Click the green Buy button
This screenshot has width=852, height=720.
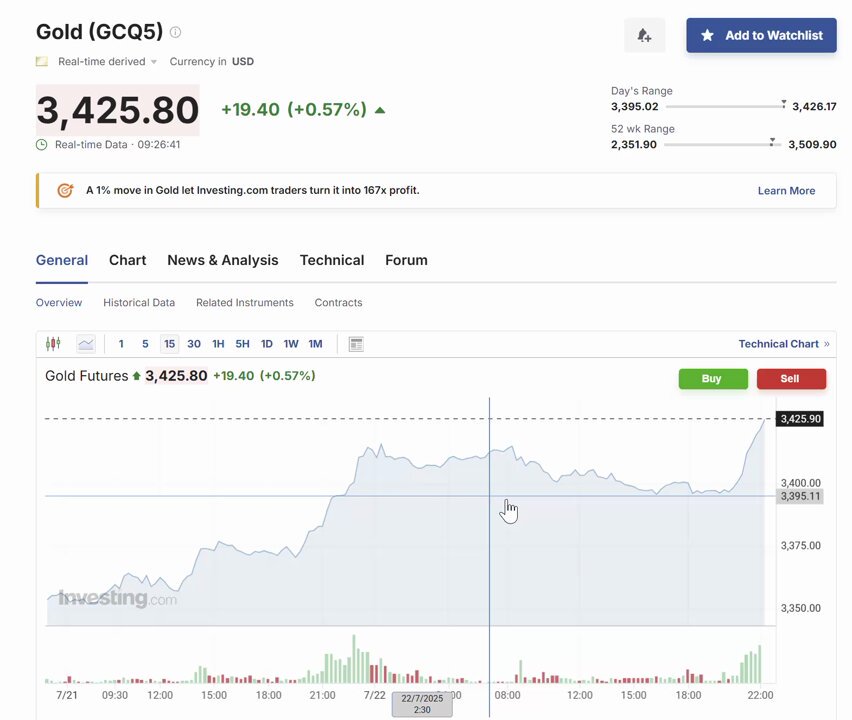[x=713, y=379]
